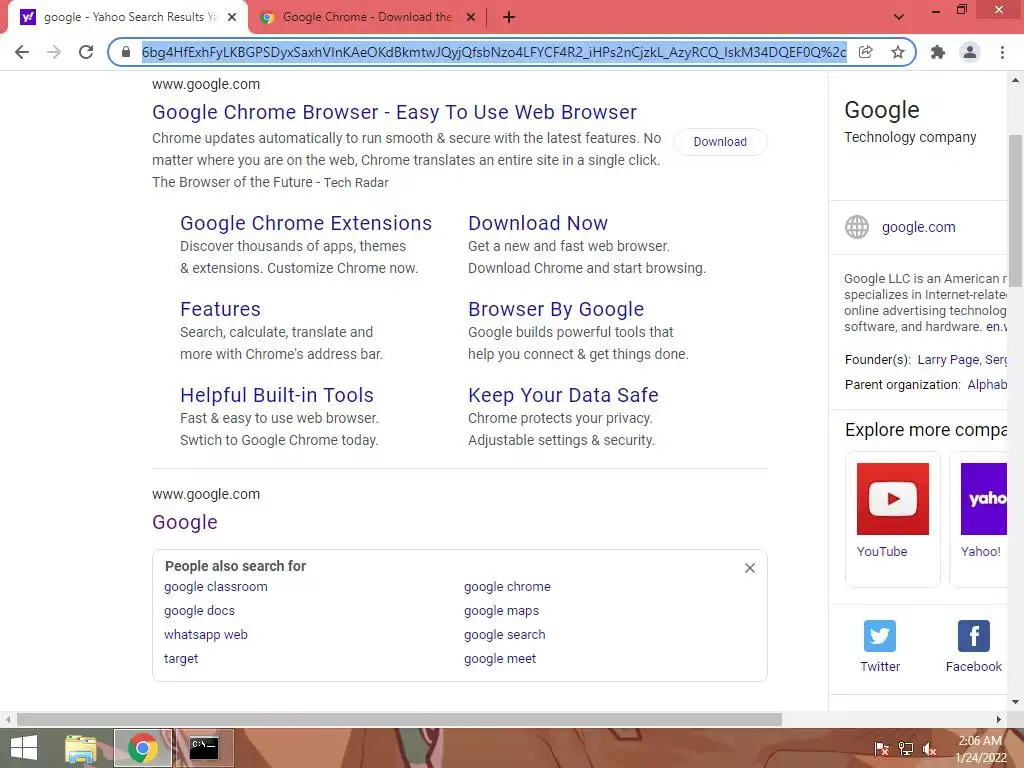This screenshot has height=768, width=1024.
Task: Open founder Larry Page link
Action: [x=948, y=360]
